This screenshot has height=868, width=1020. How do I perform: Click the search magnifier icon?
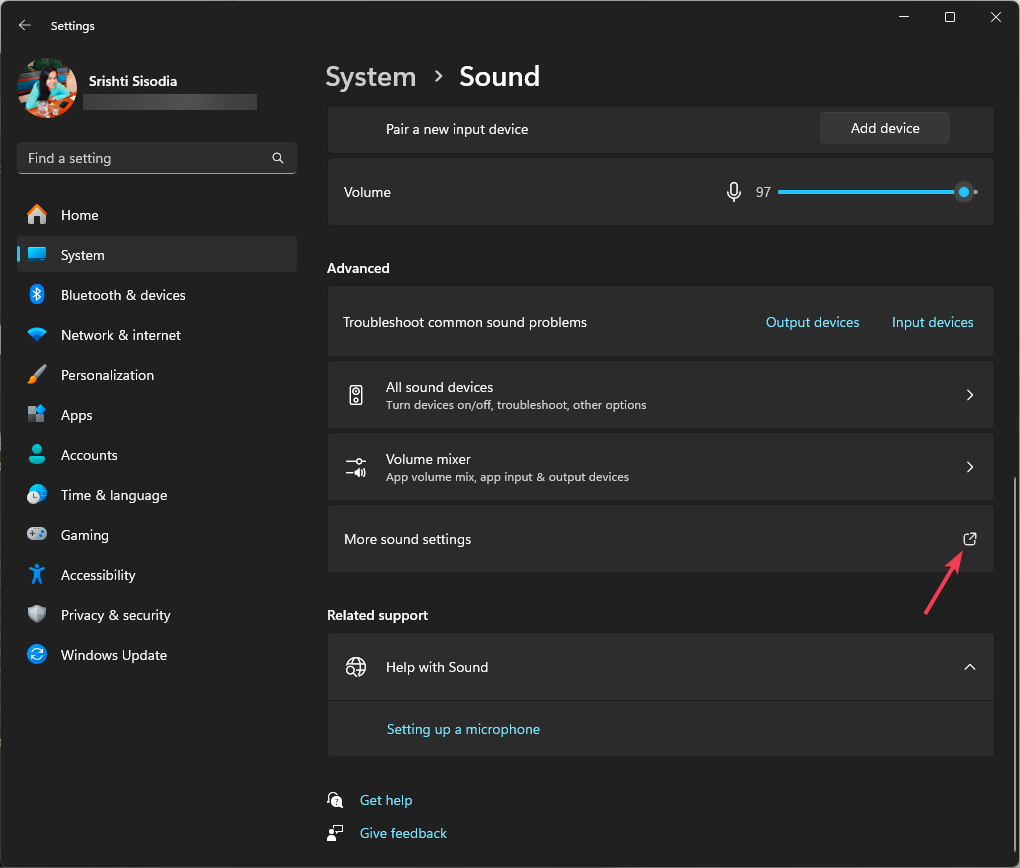coord(278,158)
